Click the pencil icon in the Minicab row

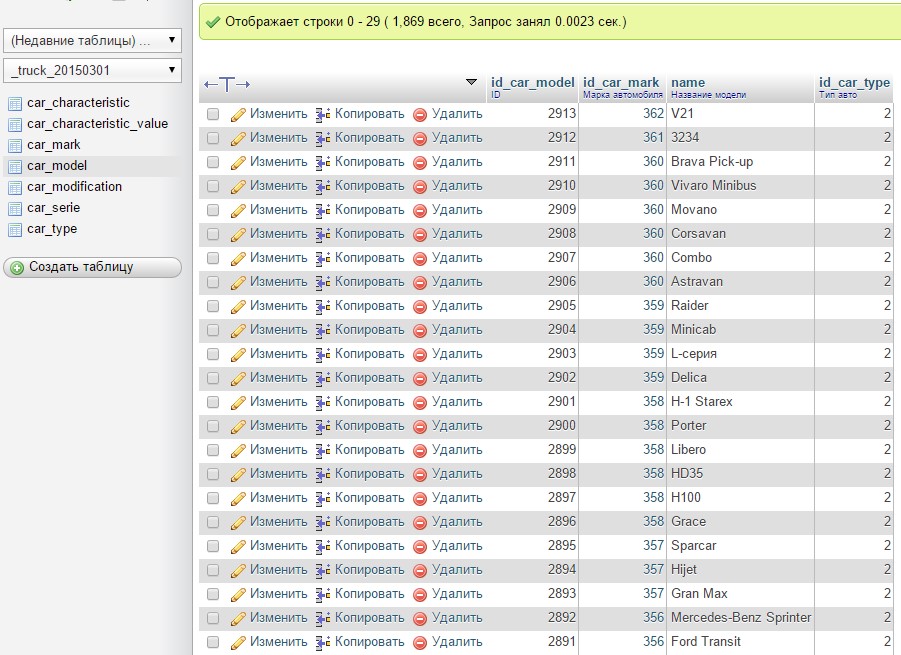click(x=238, y=330)
